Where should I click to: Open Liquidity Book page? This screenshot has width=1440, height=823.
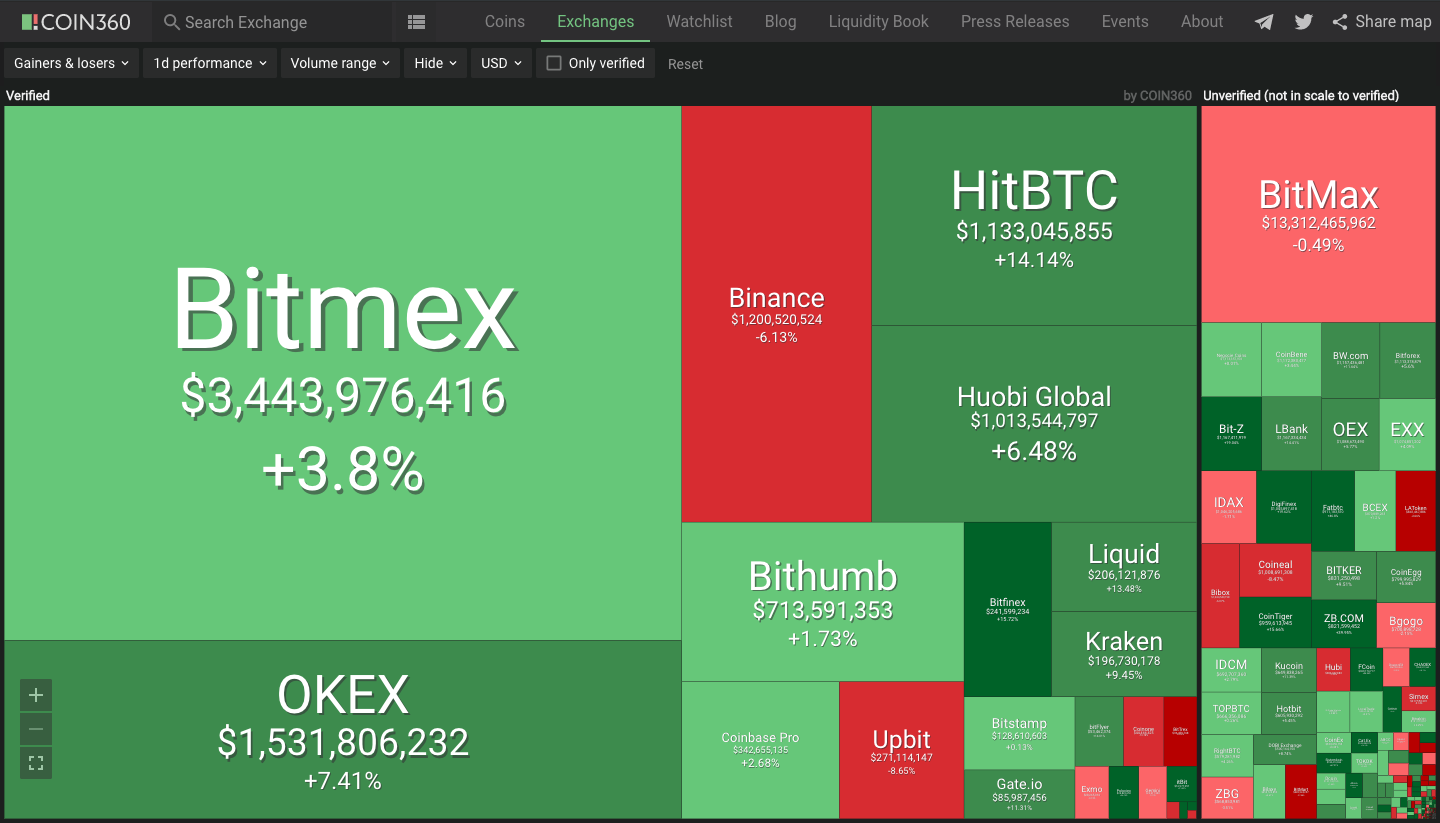pos(879,21)
